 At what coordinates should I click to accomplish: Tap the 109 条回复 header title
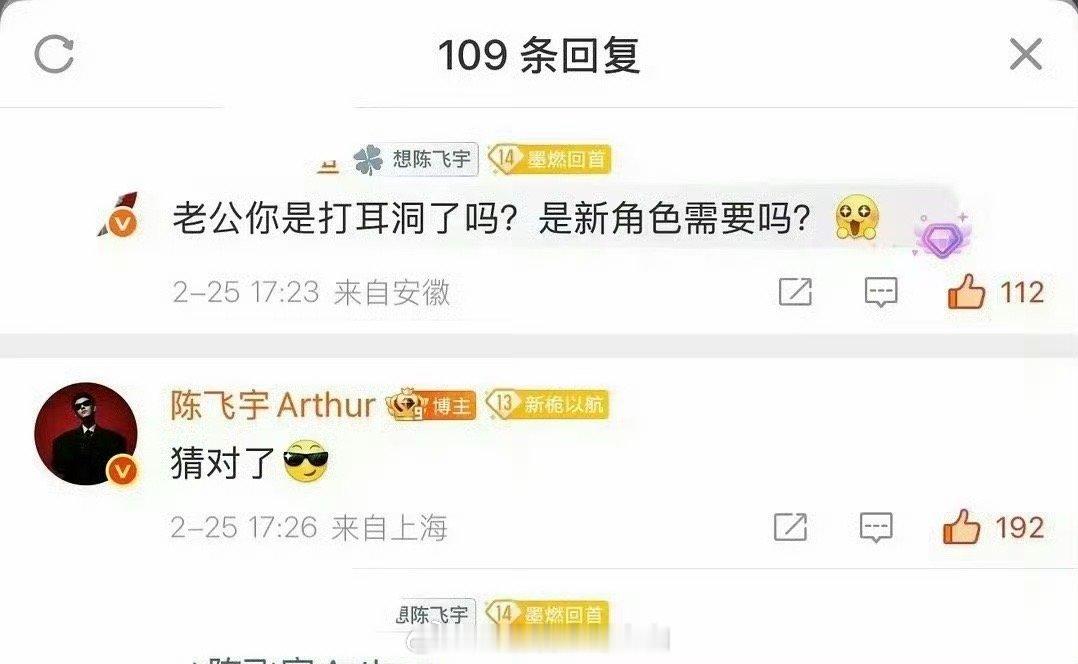coord(539,55)
